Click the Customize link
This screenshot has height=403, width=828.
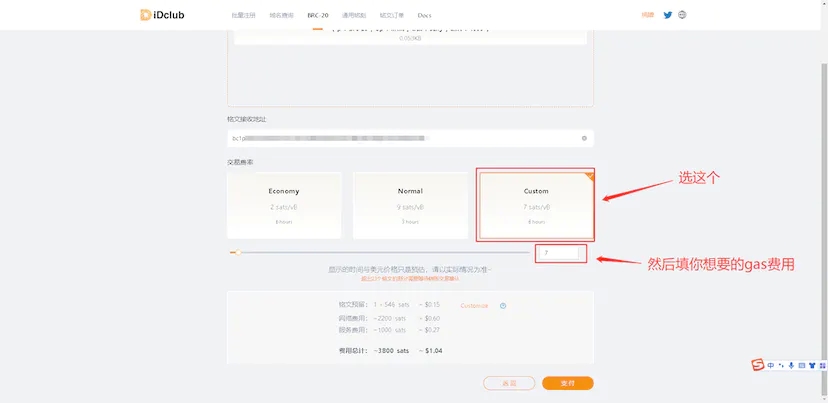(x=474, y=306)
